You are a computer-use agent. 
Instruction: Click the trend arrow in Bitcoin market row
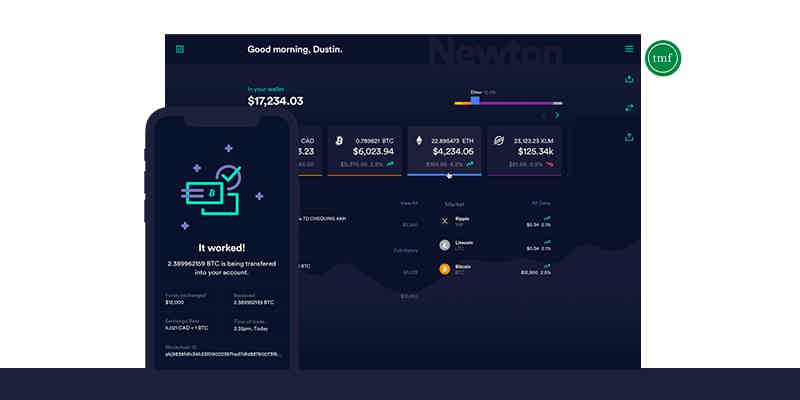click(547, 266)
